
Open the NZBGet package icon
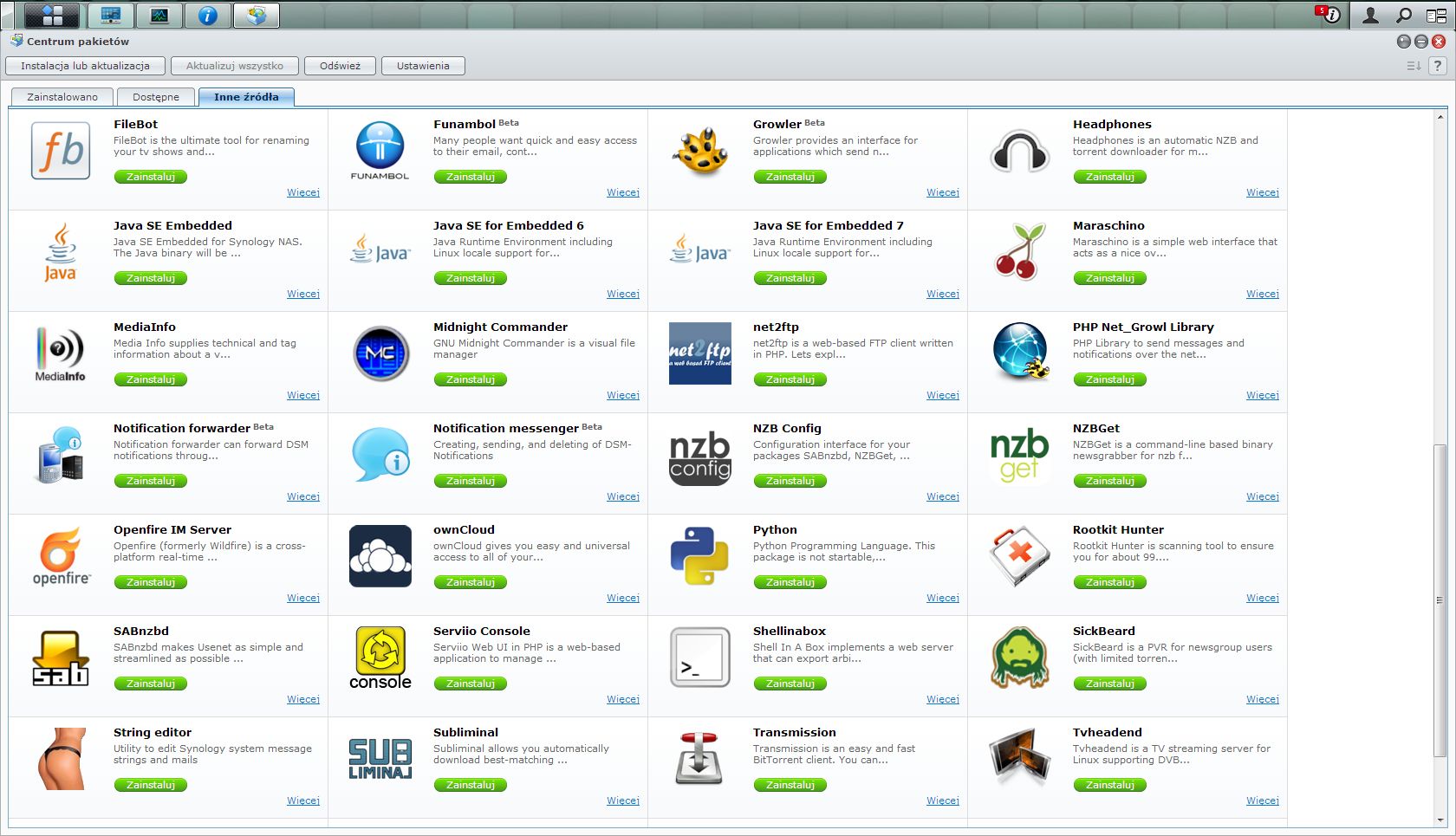click(1020, 456)
